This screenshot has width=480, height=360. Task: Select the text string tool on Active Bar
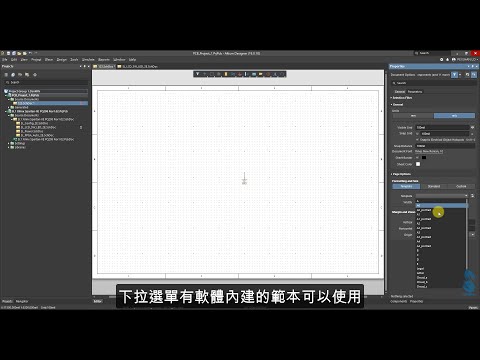point(275,74)
